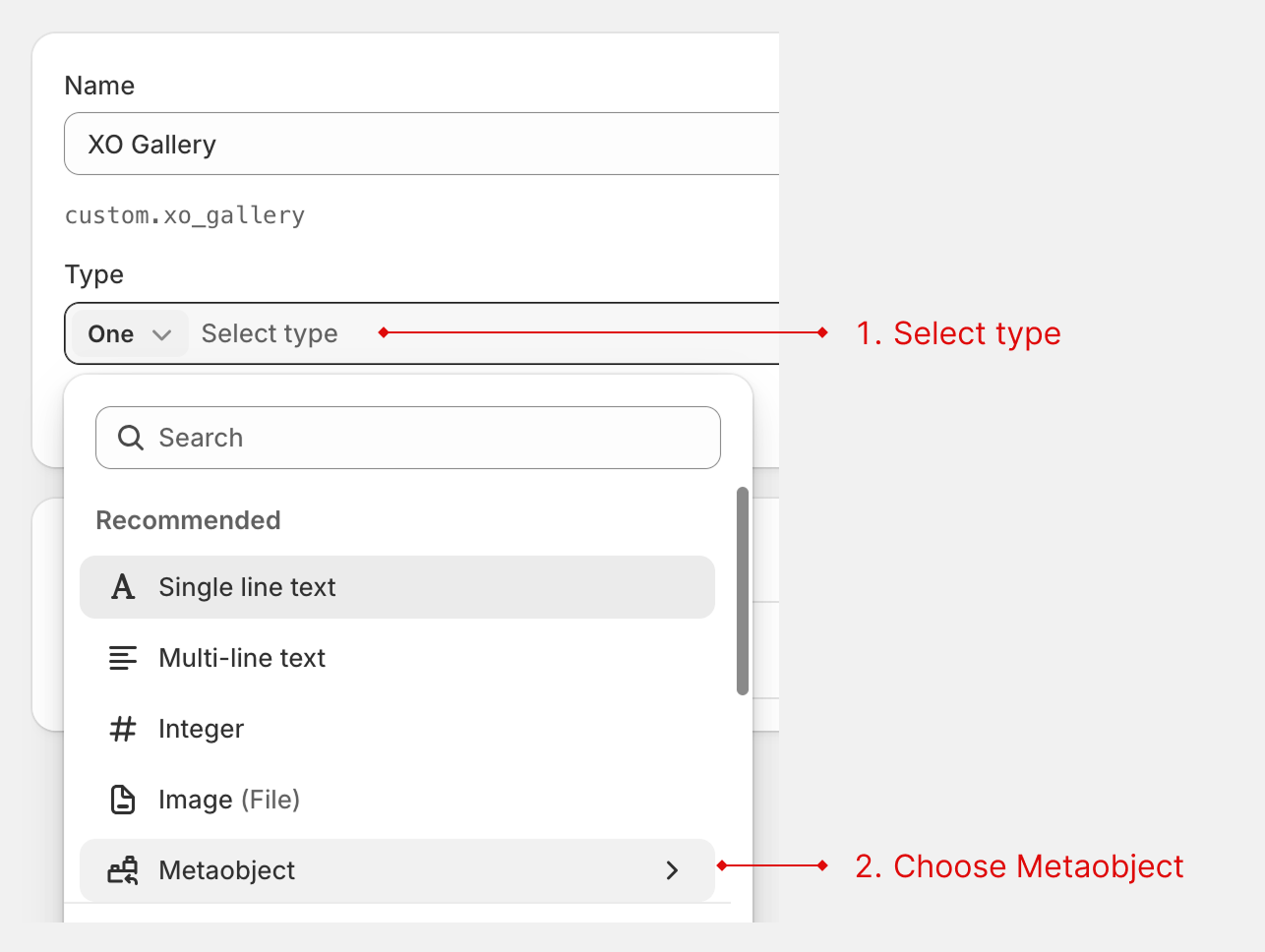Screen dimensions: 1265x952
Task: Click the Select type field
Action: coord(270,334)
